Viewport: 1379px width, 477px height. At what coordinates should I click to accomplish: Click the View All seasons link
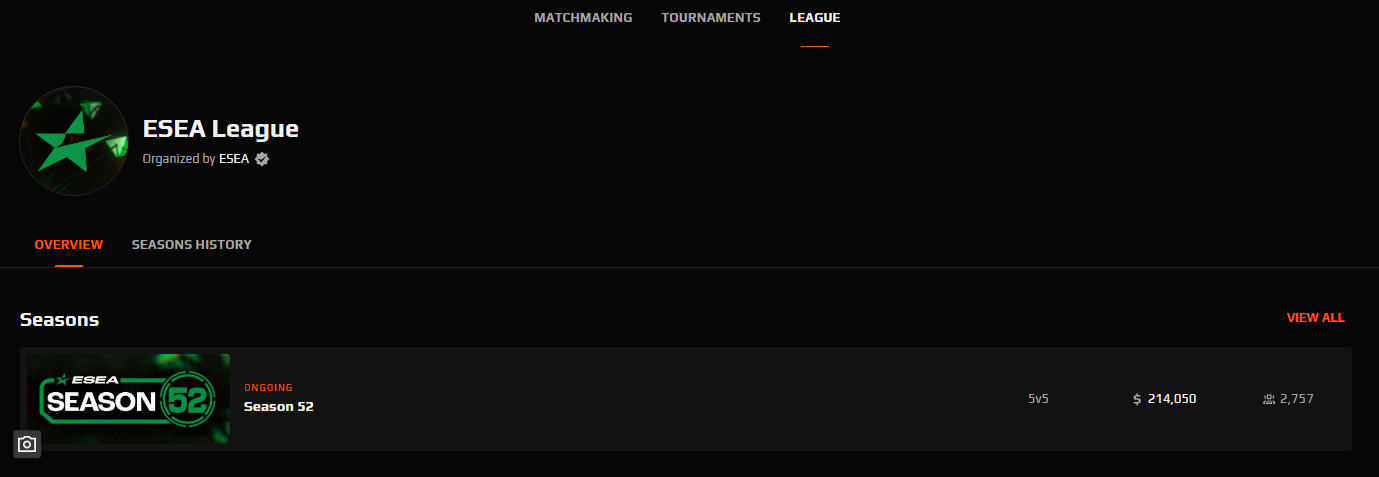point(1316,318)
